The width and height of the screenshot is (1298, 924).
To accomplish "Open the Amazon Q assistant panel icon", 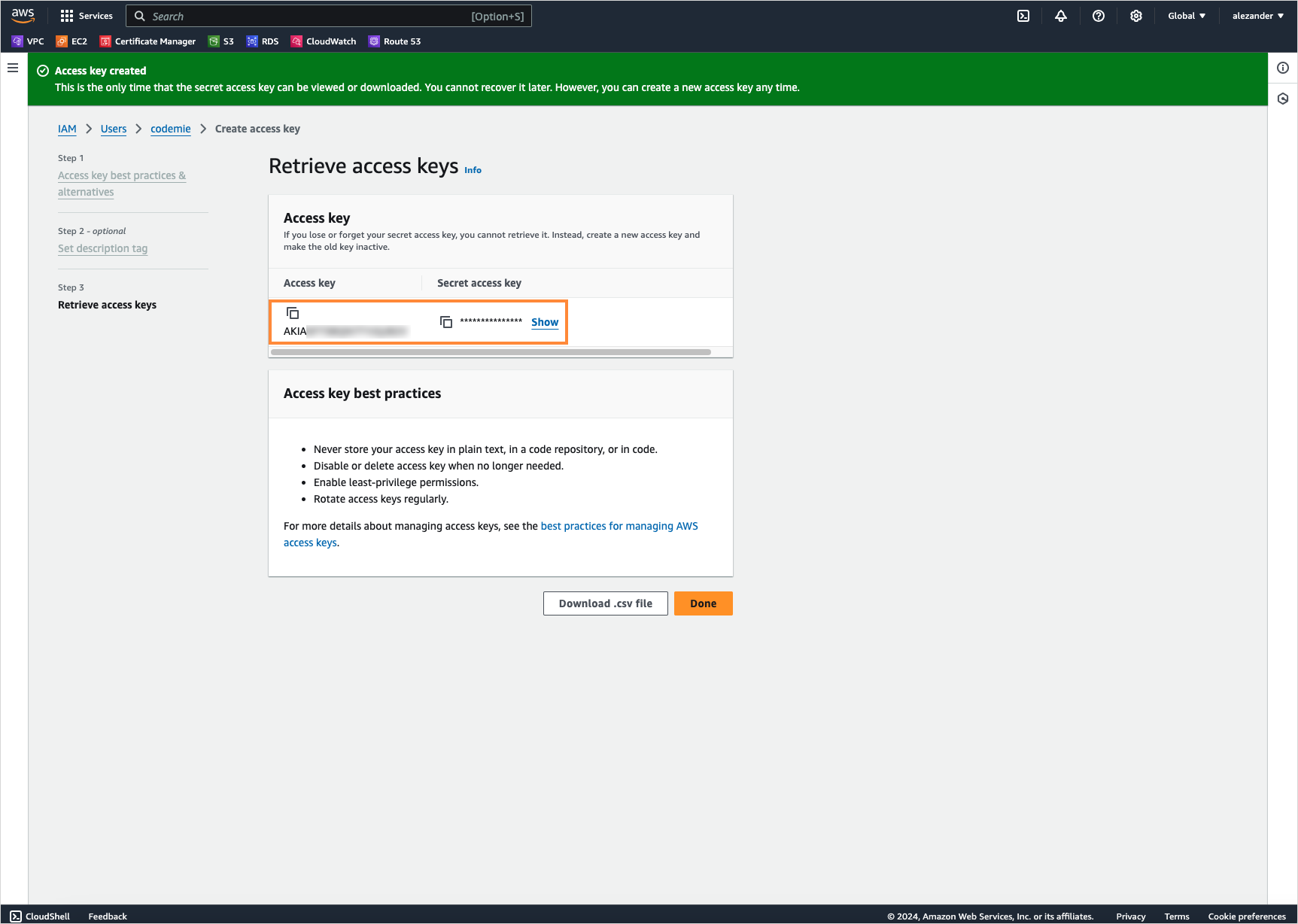I will coord(1283,99).
